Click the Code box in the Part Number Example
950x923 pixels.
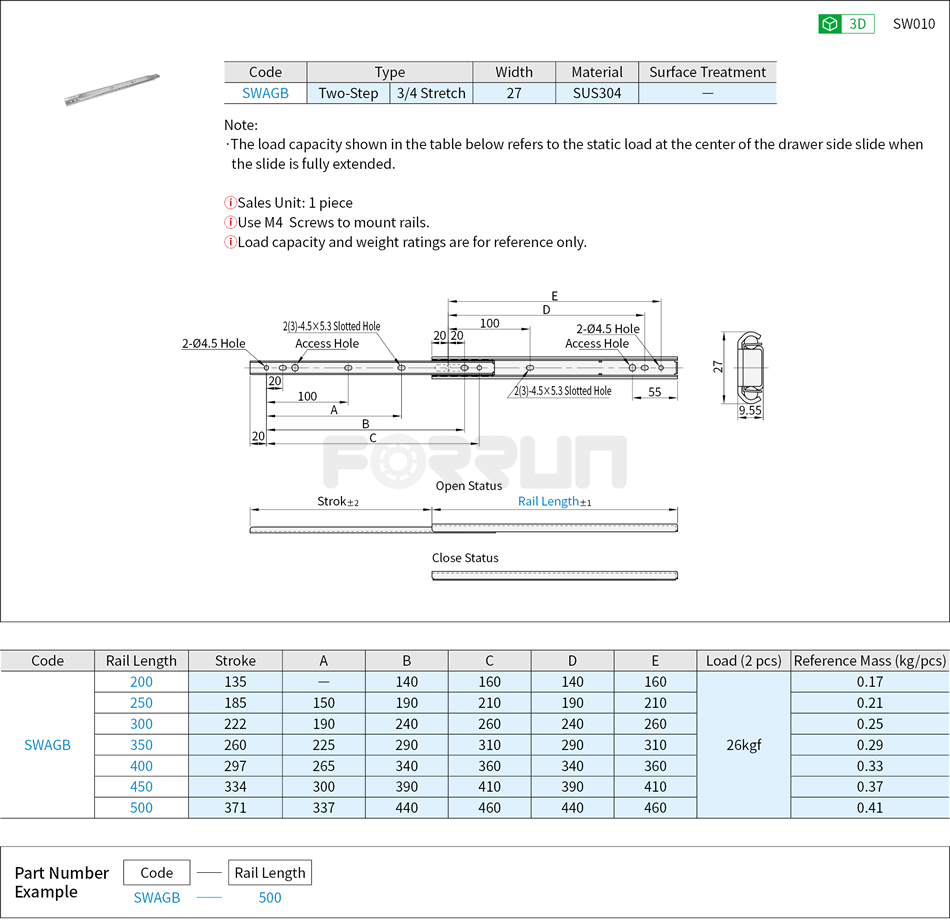pyautogui.click(x=156, y=872)
